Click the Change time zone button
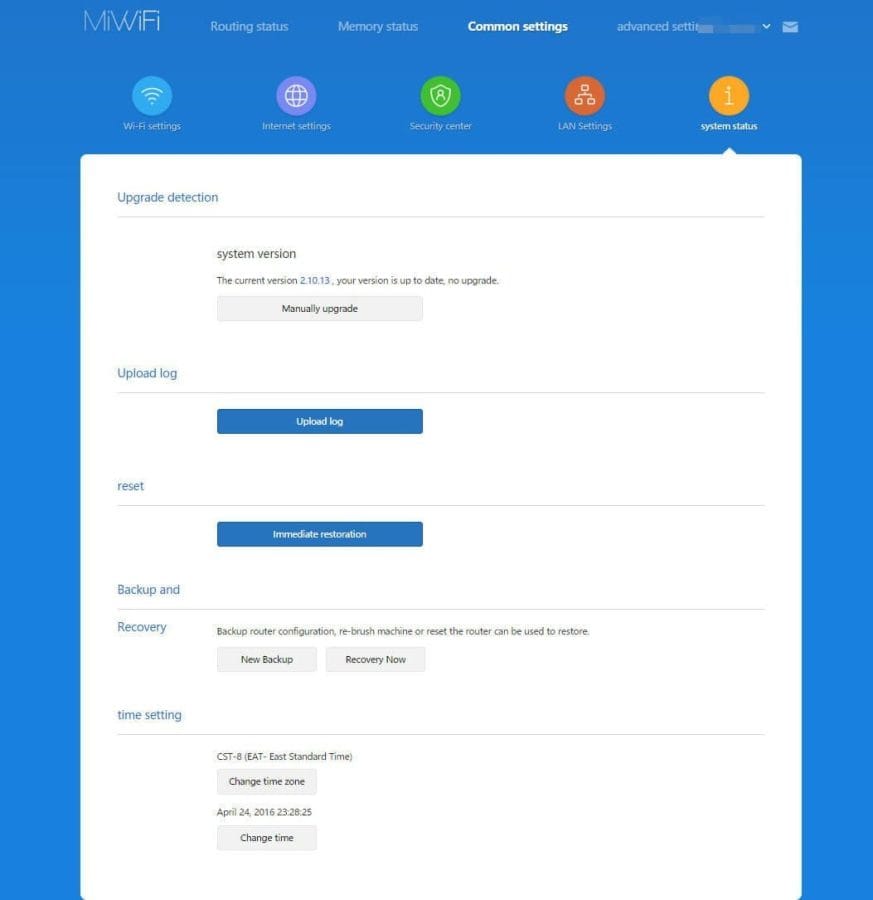 [x=267, y=782]
